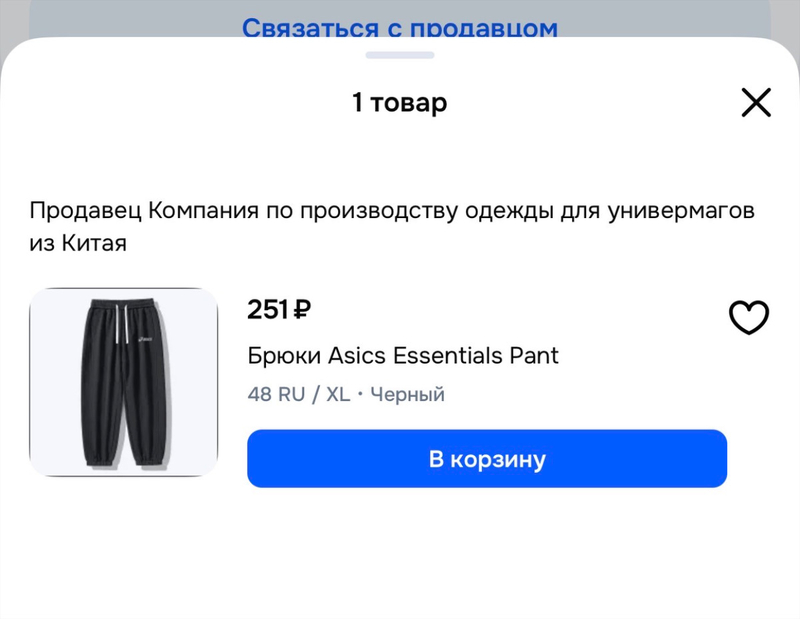This screenshot has width=800, height=619.
Task: Open the Брюки Asics Essentials Pant title
Action: tap(403, 355)
